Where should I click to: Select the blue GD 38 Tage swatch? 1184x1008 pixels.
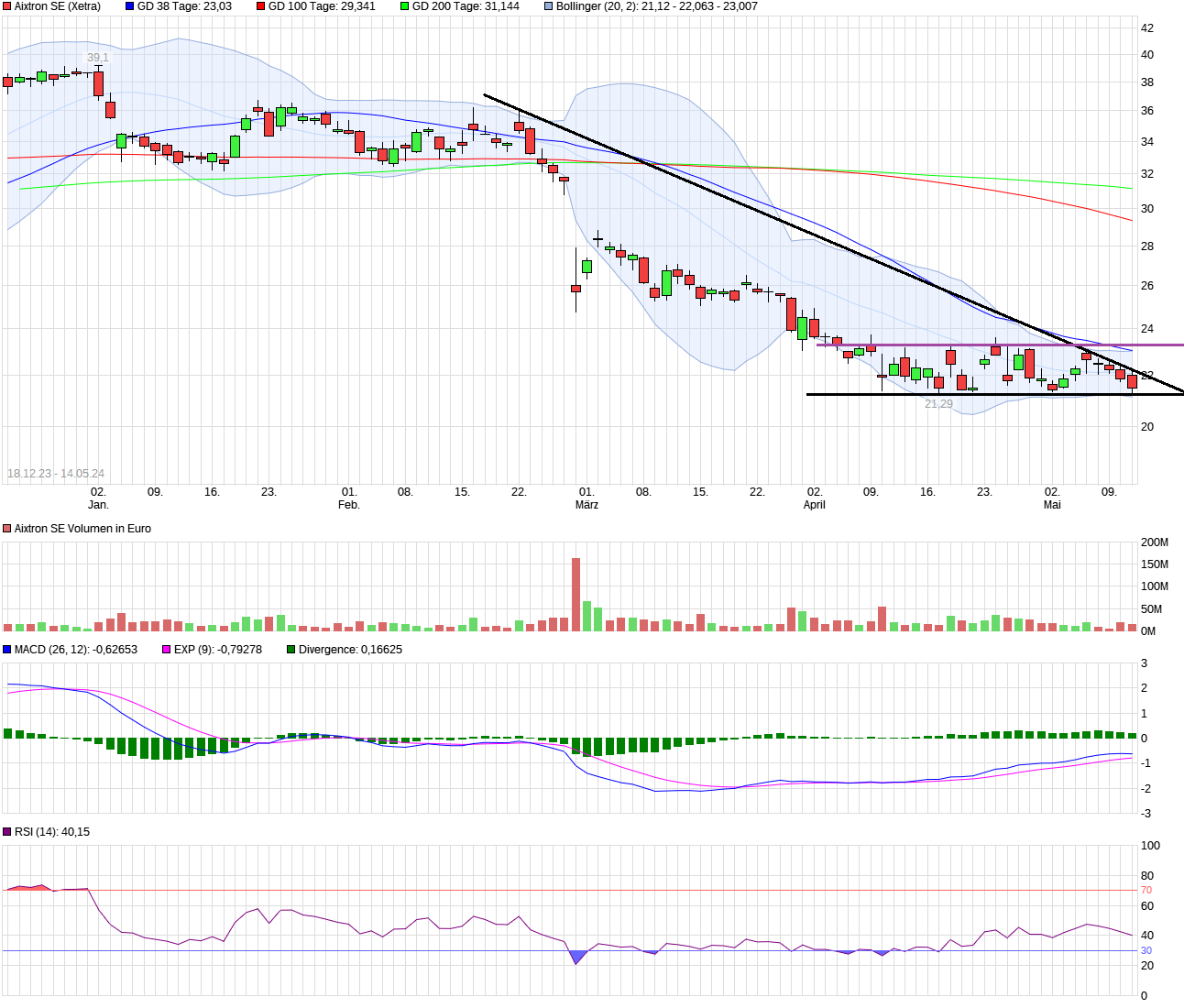coord(130,6)
